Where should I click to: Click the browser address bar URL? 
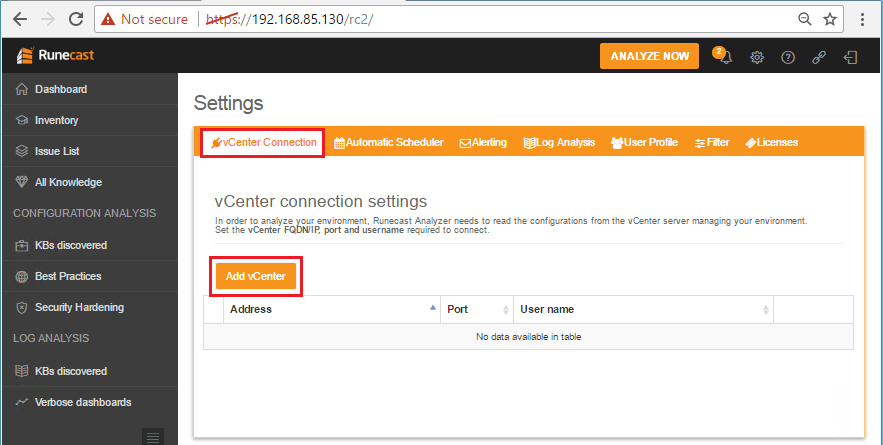click(x=289, y=19)
